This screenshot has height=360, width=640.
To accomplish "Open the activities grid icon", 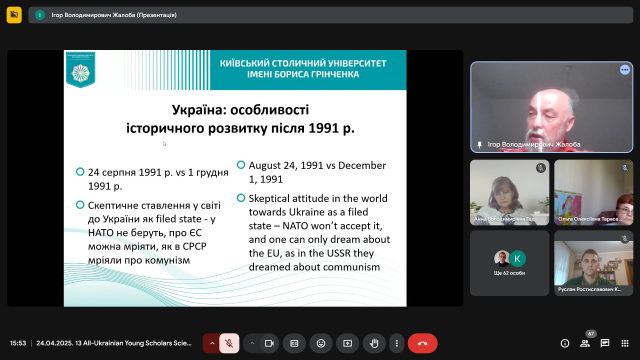I will (x=625, y=343).
